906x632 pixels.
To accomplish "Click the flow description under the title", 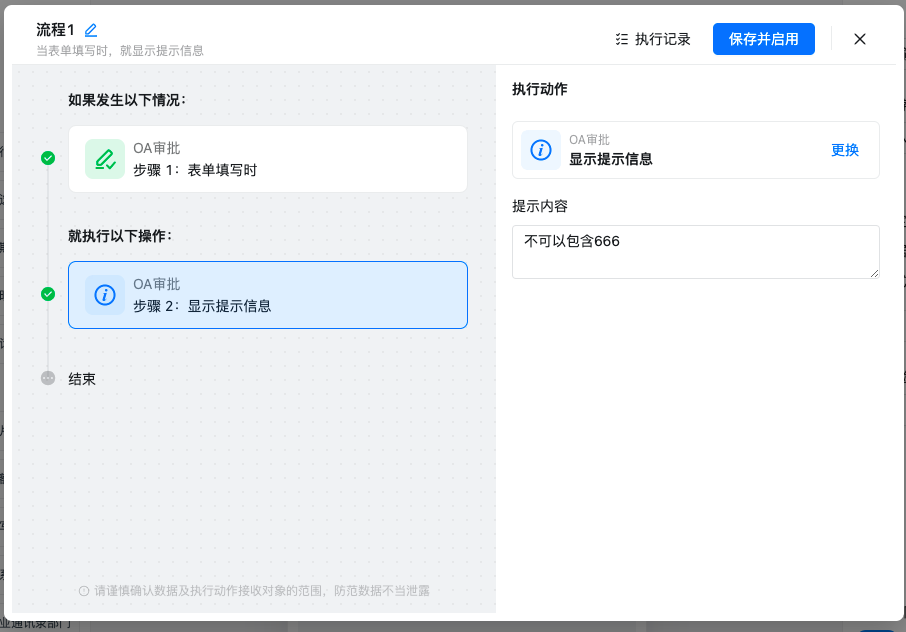I will (120, 51).
